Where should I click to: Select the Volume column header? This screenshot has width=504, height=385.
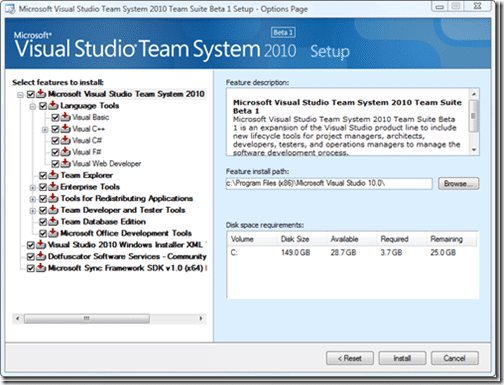252,239
